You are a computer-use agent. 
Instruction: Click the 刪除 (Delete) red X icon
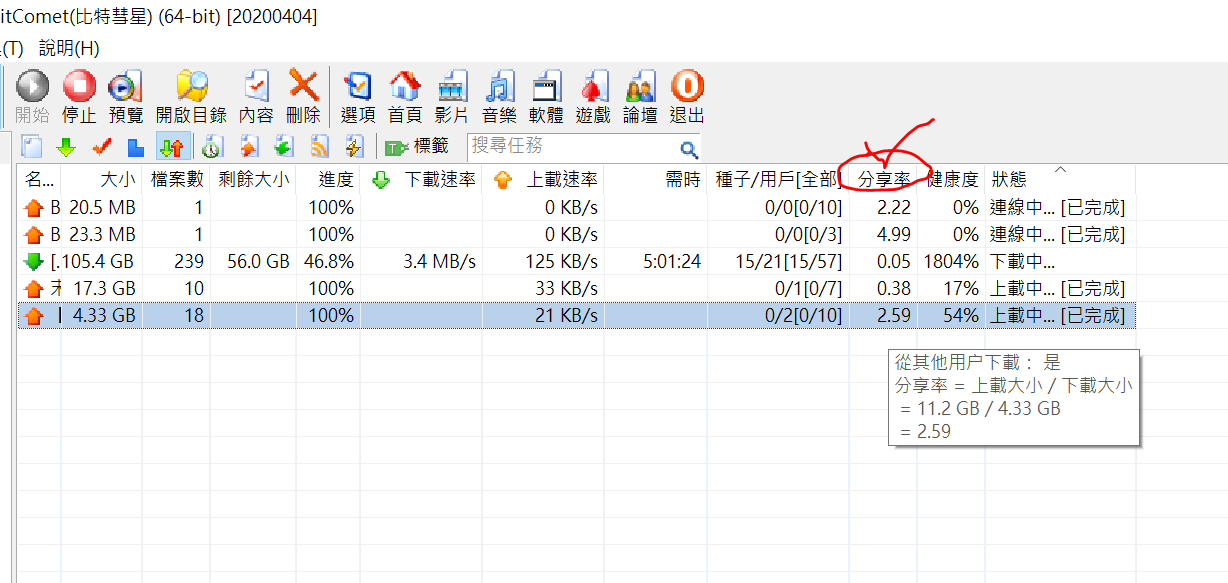[x=303, y=97]
